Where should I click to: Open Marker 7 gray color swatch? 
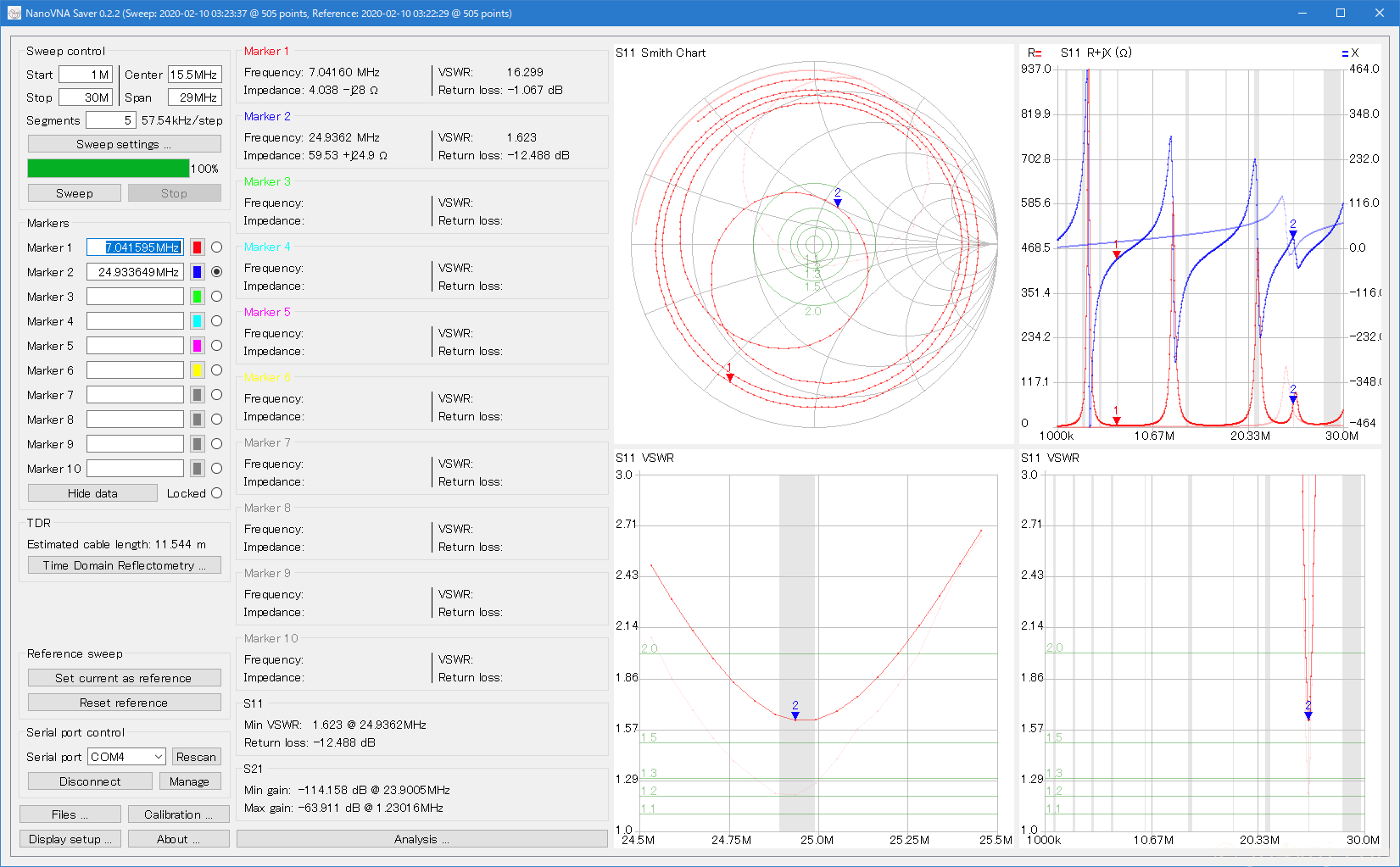click(x=197, y=395)
